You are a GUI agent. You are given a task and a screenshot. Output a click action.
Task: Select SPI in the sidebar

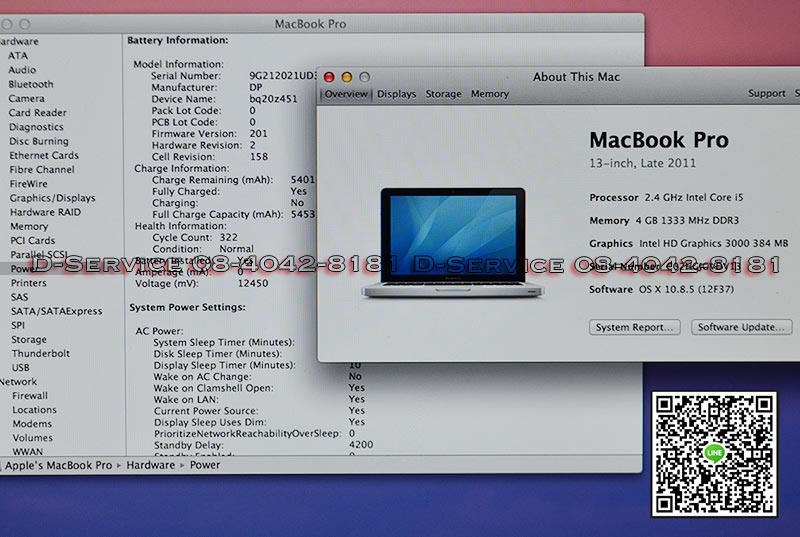pos(18,325)
